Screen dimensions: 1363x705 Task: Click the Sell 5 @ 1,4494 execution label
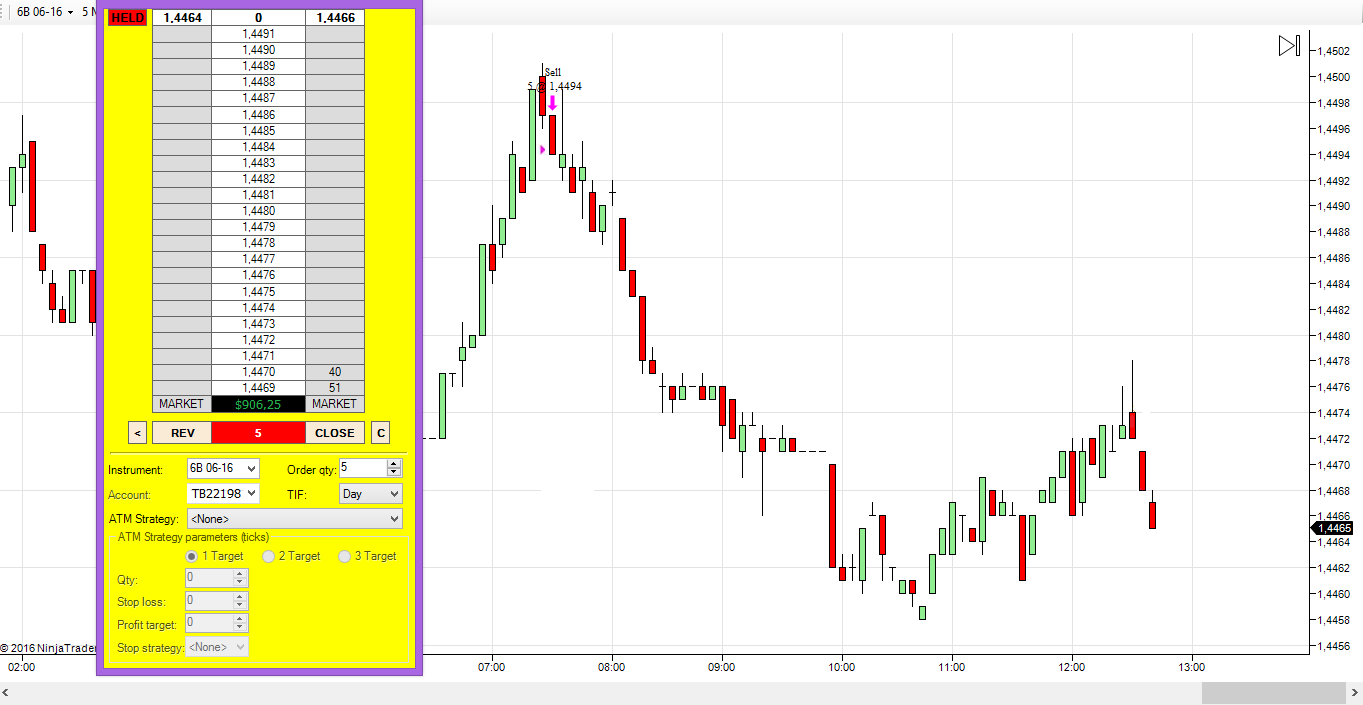click(555, 79)
